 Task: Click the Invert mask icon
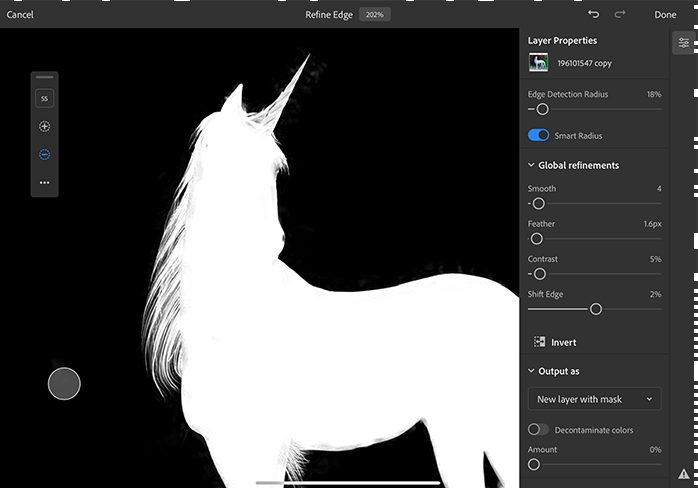coord(539,342)
